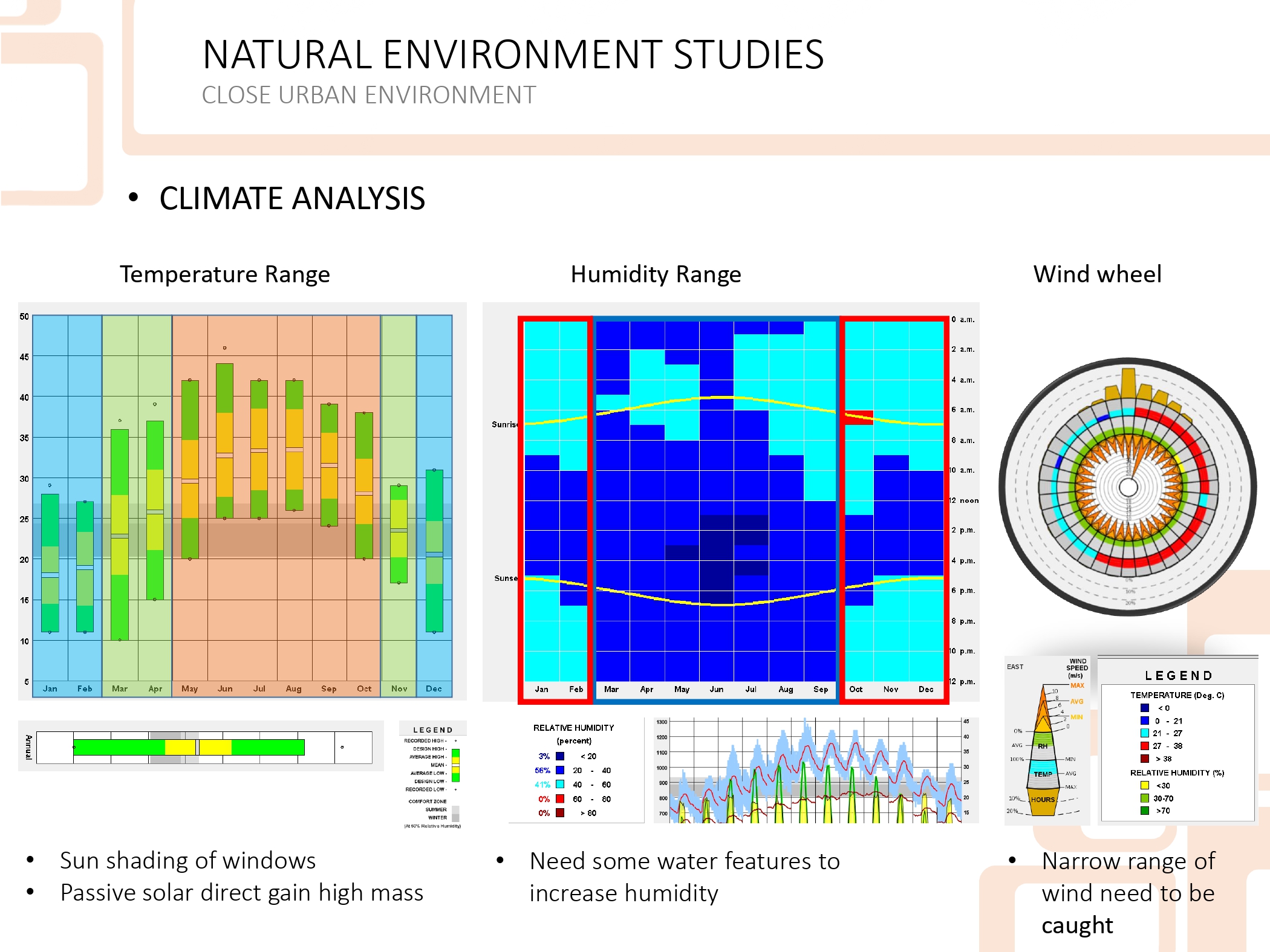Click the CLIMATE ANALYSIS bullet heading
Viewport: 1270px width, 952px height.
[292, 198]
